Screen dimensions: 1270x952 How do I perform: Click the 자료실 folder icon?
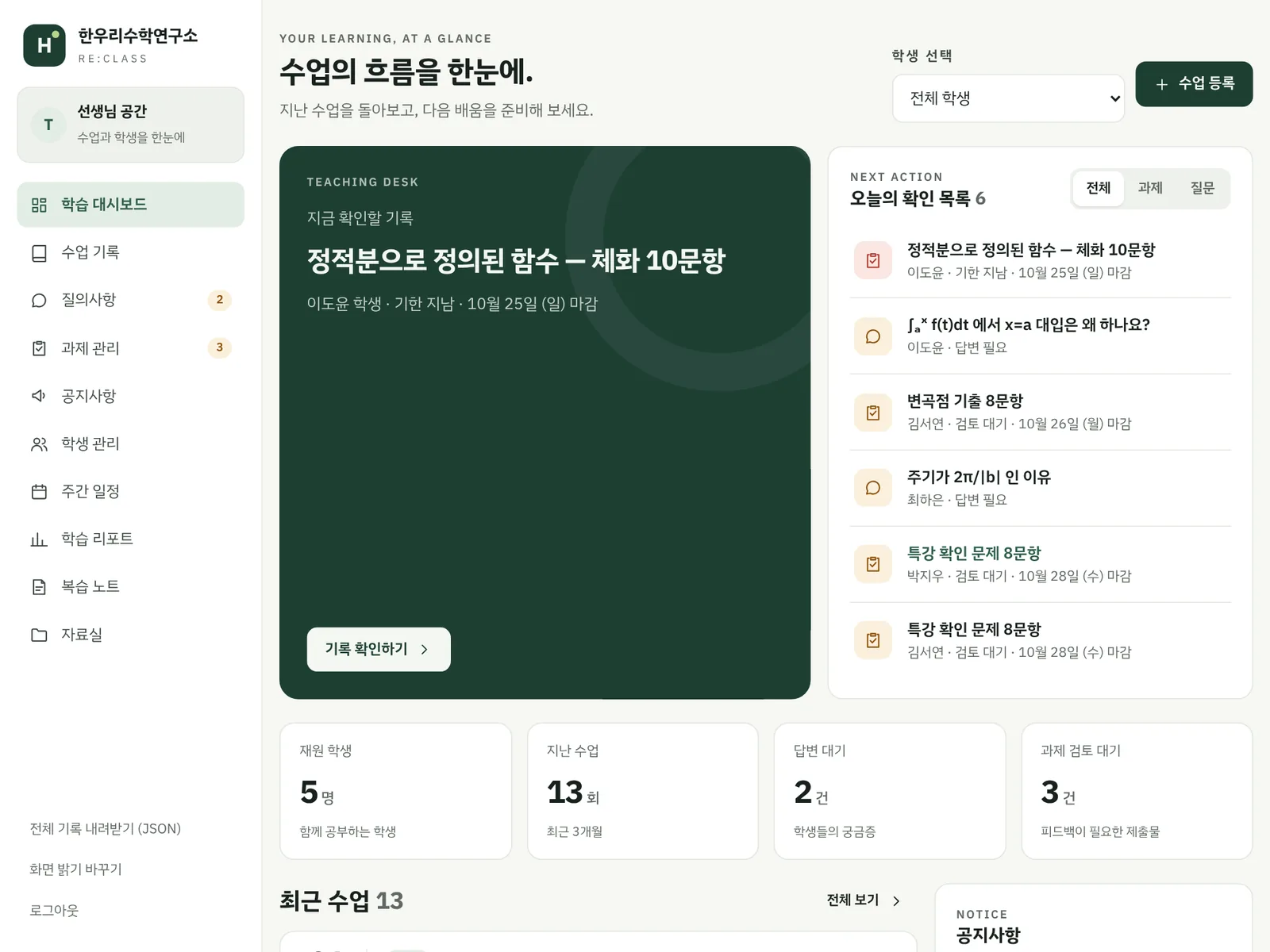pyautogui.click(x=39, y=635)
